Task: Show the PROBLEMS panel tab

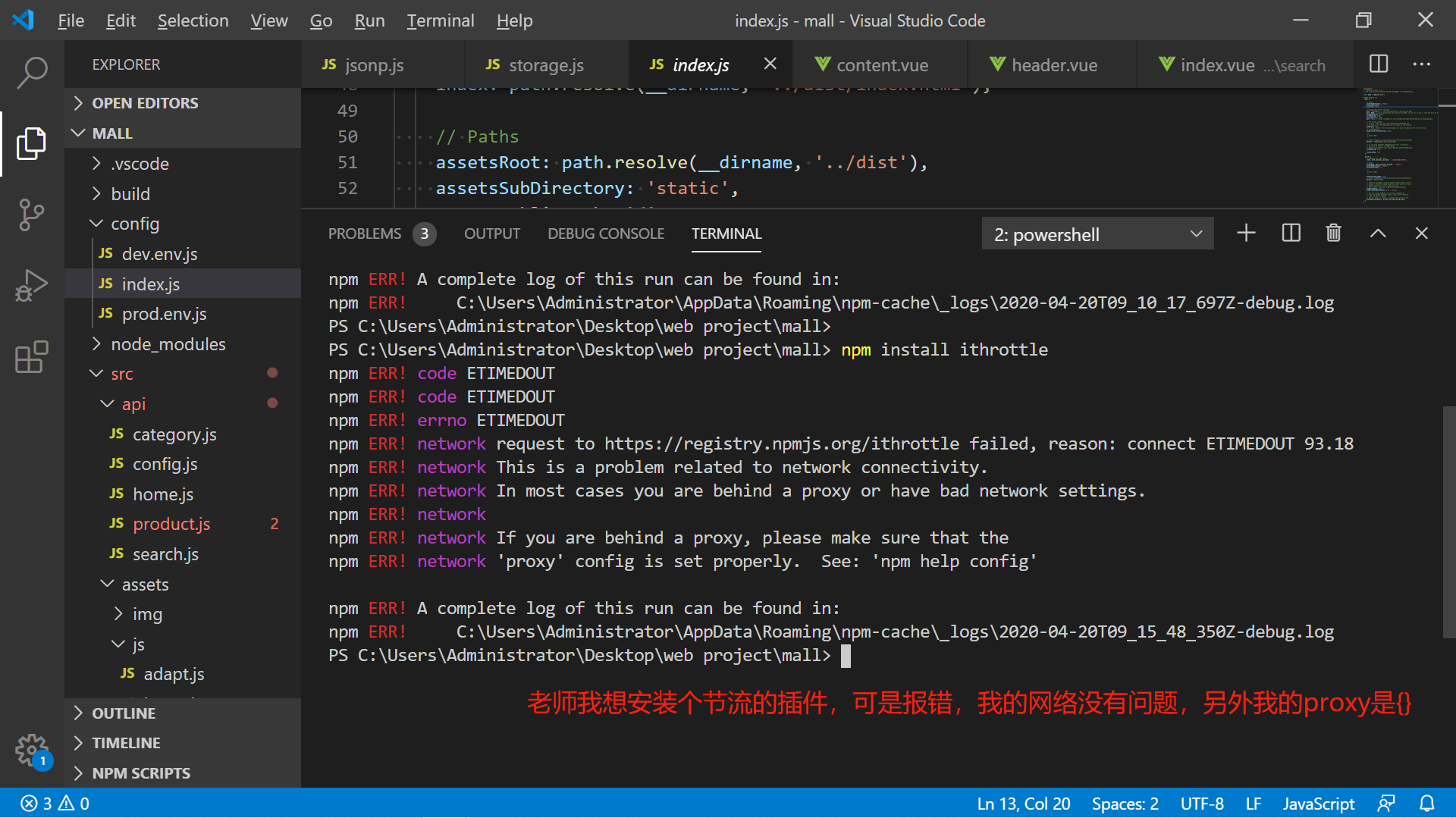Action: pos(365,233)
